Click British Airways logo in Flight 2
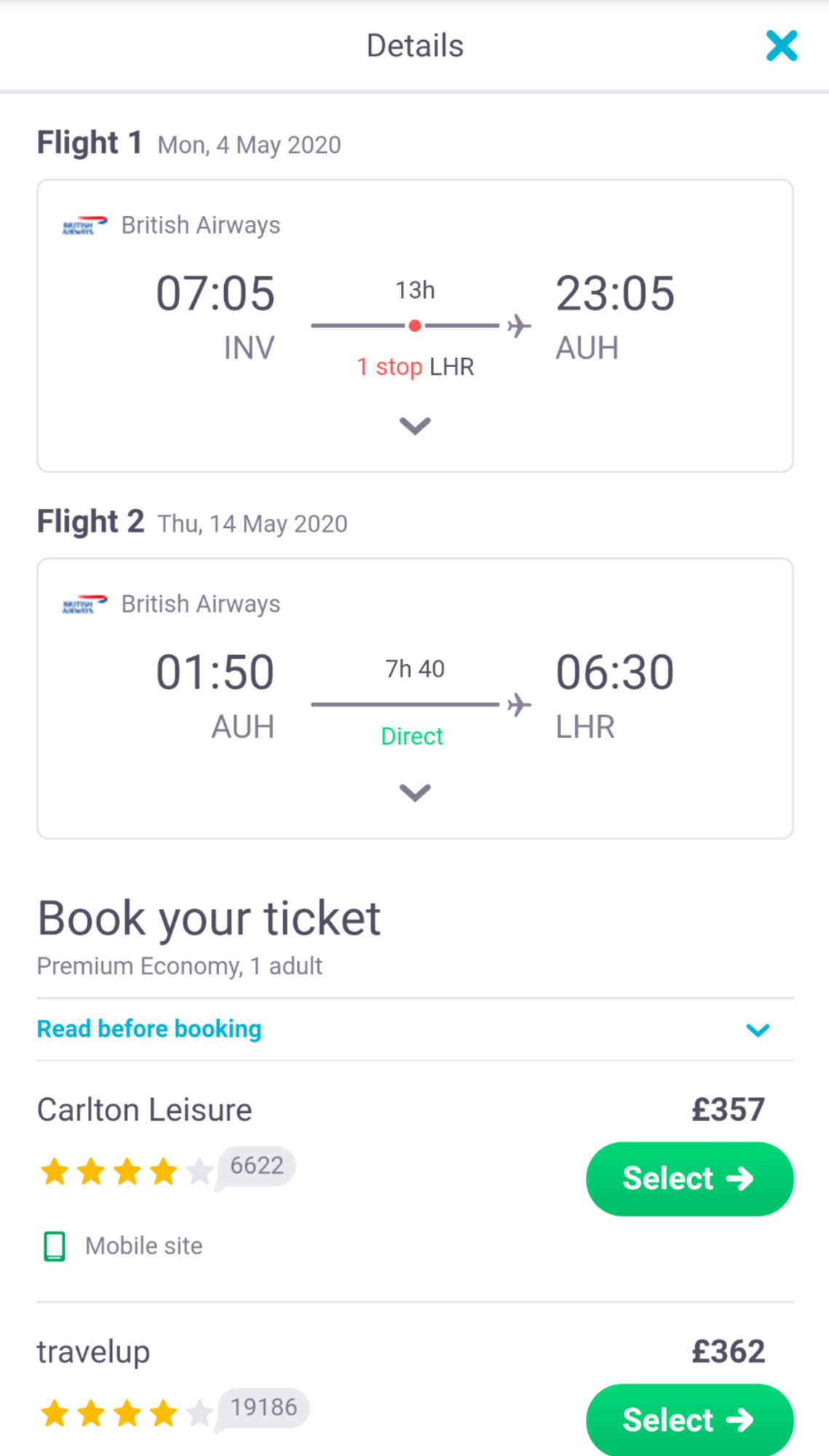Viewport: 829px width, 1456px height. (x=84, y=604)
